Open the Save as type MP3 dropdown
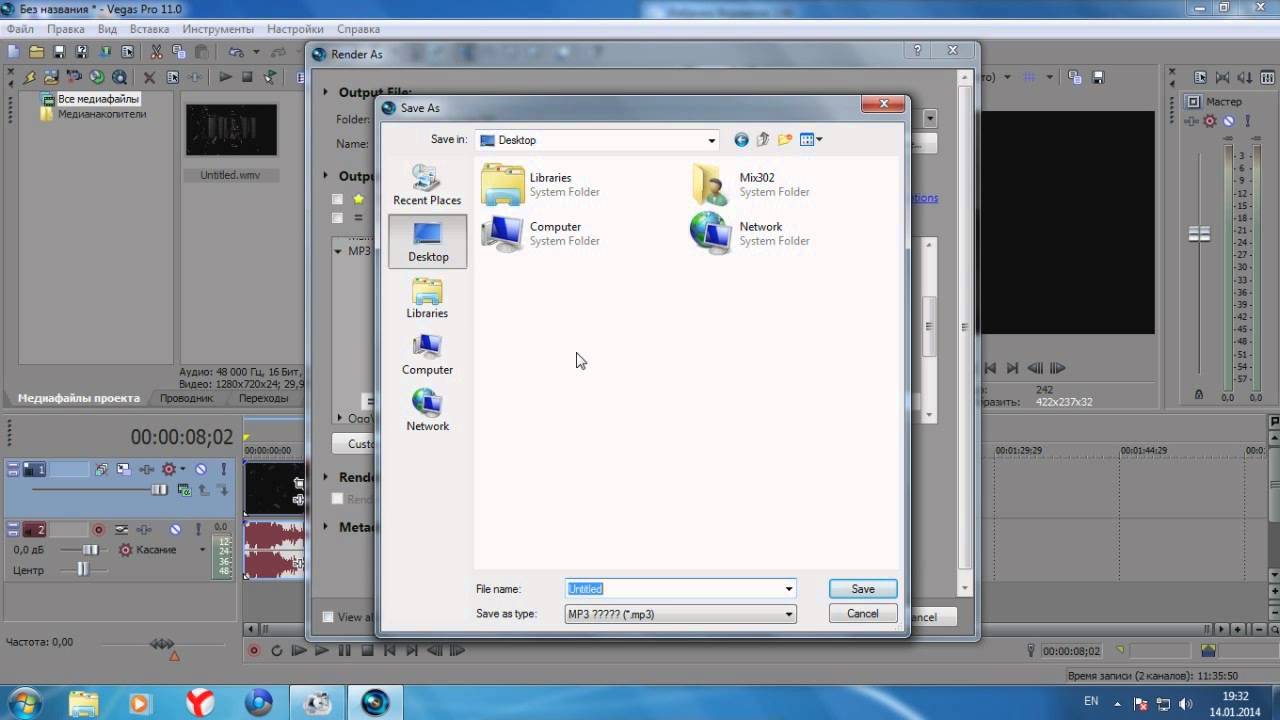Viewport: 1280px width, 720px height. click(789, 614)
